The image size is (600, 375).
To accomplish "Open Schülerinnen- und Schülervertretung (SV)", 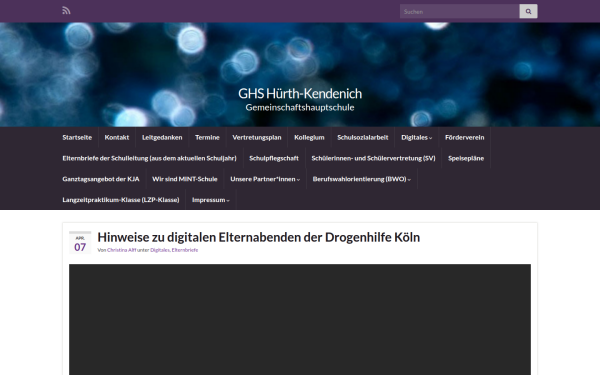I will tap(373, 158).
